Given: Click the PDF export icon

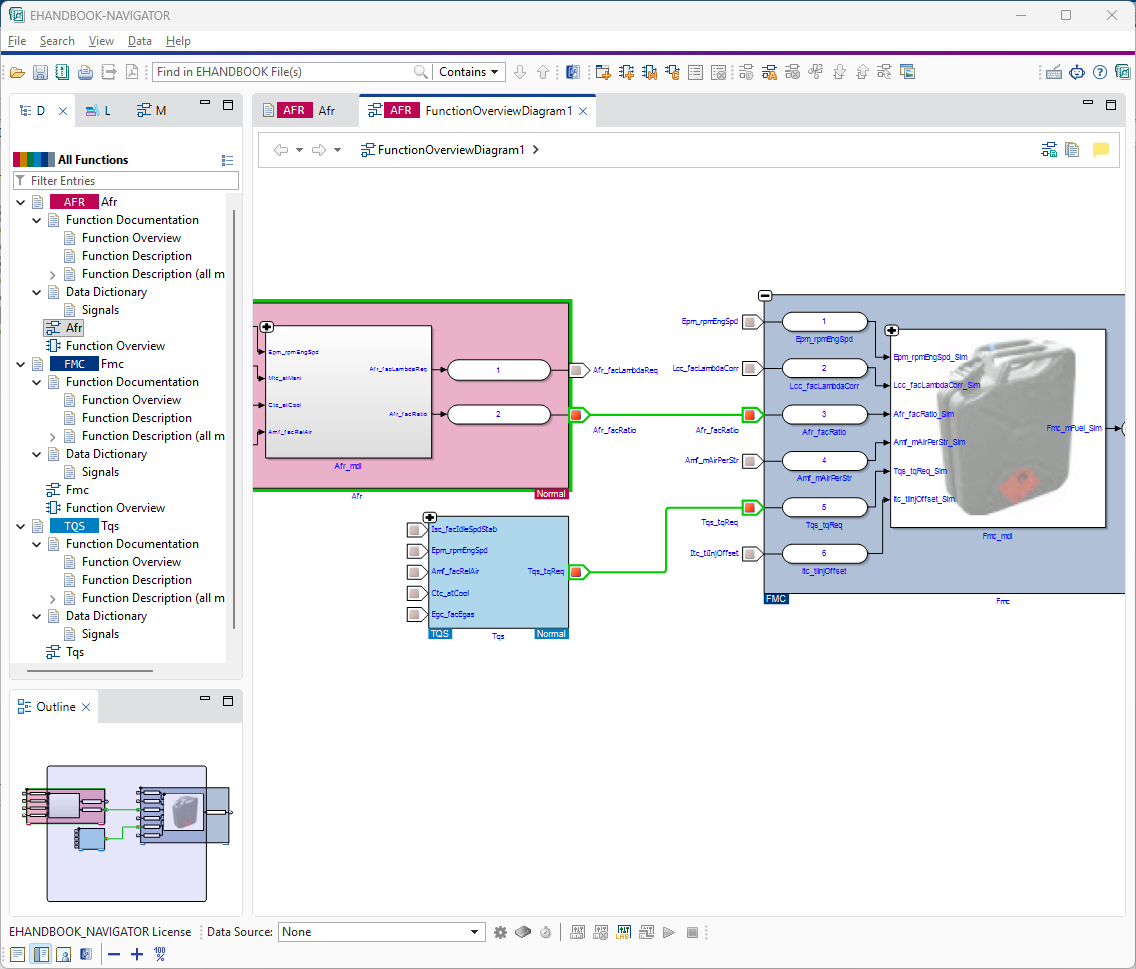Looking at the screenshot, I should click(x=132, y=72).
